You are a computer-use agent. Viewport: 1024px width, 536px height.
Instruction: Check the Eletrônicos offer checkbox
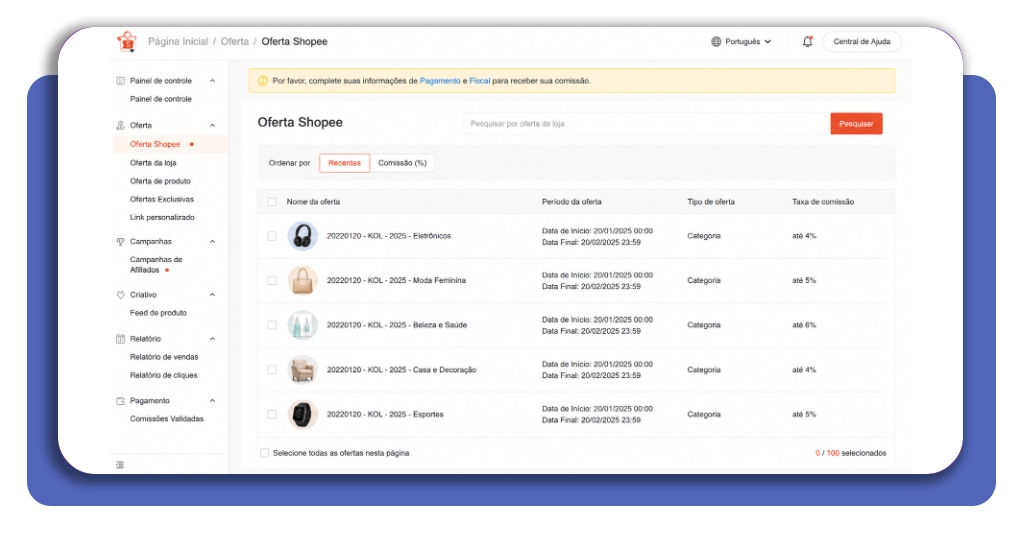272,236
